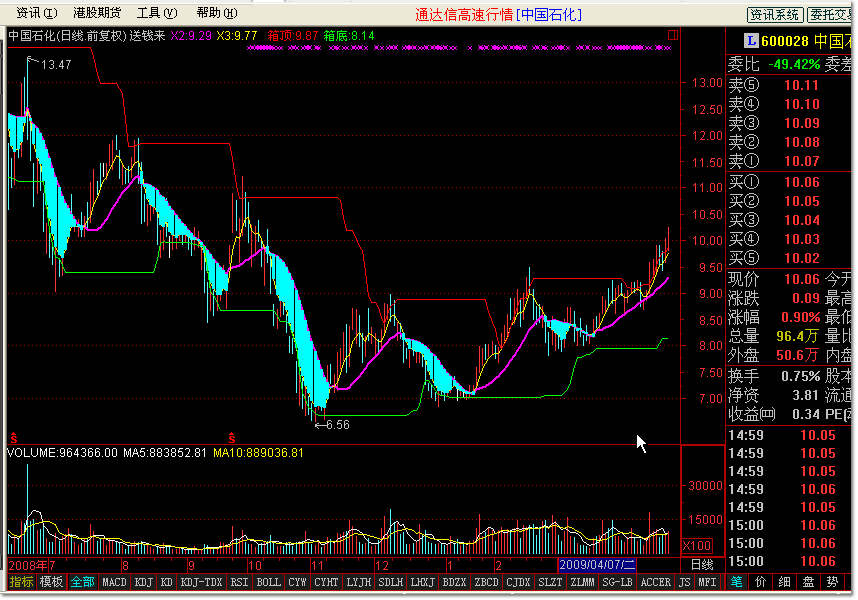This screenshot has height=600, width=858.
Task: Click the MA10:889036.81 readout
Action: (258, 453)
